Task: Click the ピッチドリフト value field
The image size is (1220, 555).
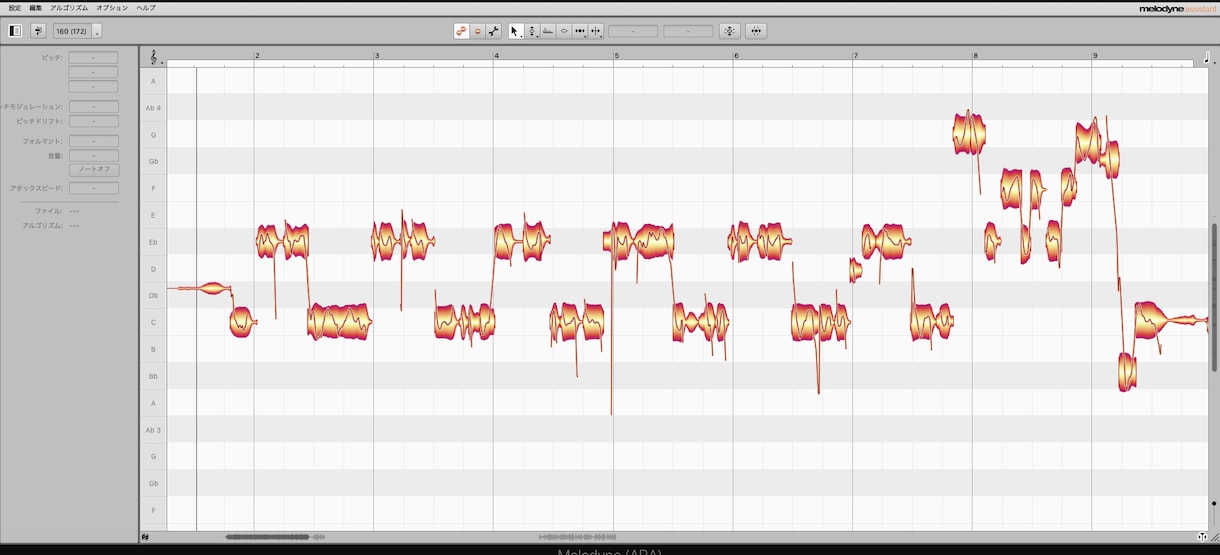Action: pos(93,121)
